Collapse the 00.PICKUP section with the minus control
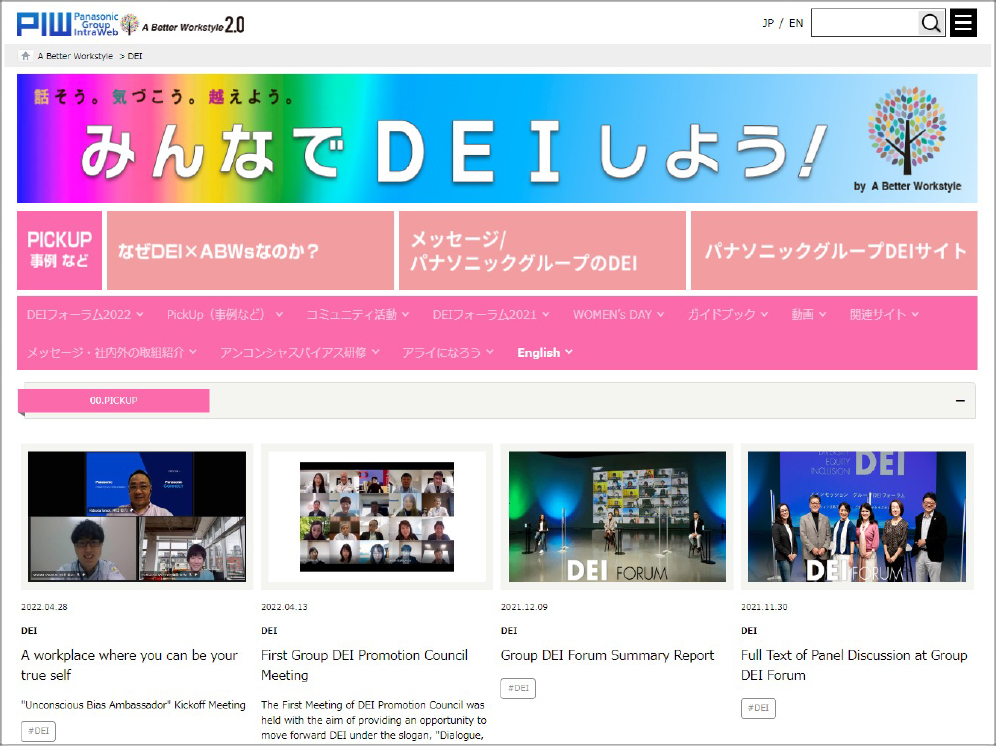996x746 pixels. 961,400
